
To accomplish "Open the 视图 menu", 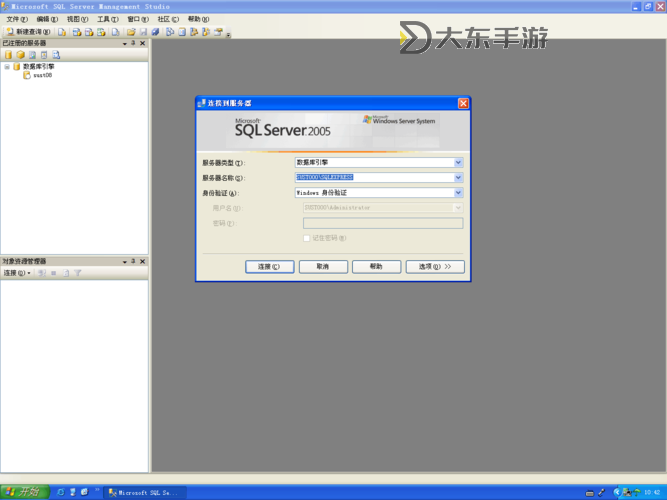I will coord(77,19).
